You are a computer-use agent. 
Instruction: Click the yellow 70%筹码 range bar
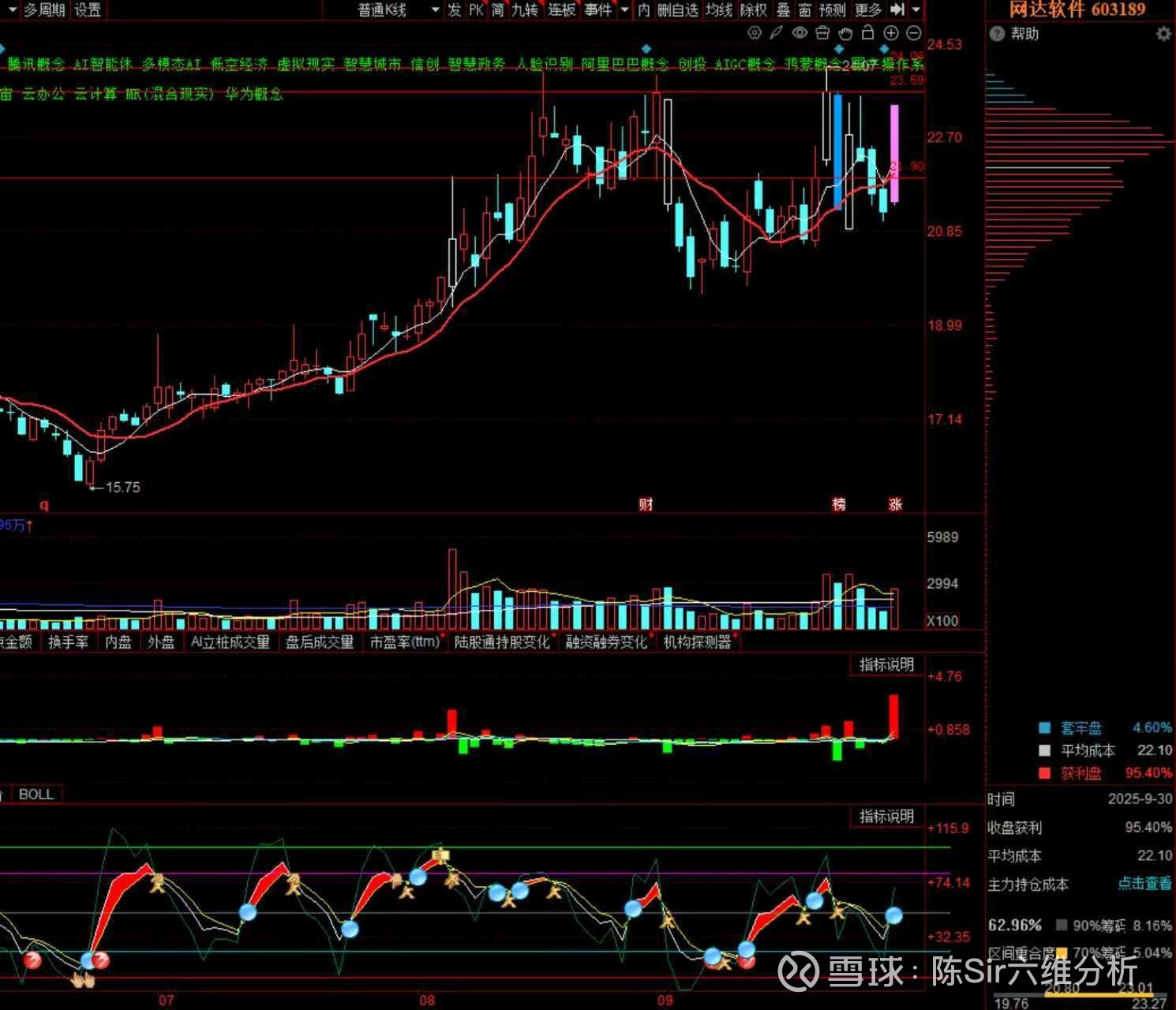coord(1099,994)
